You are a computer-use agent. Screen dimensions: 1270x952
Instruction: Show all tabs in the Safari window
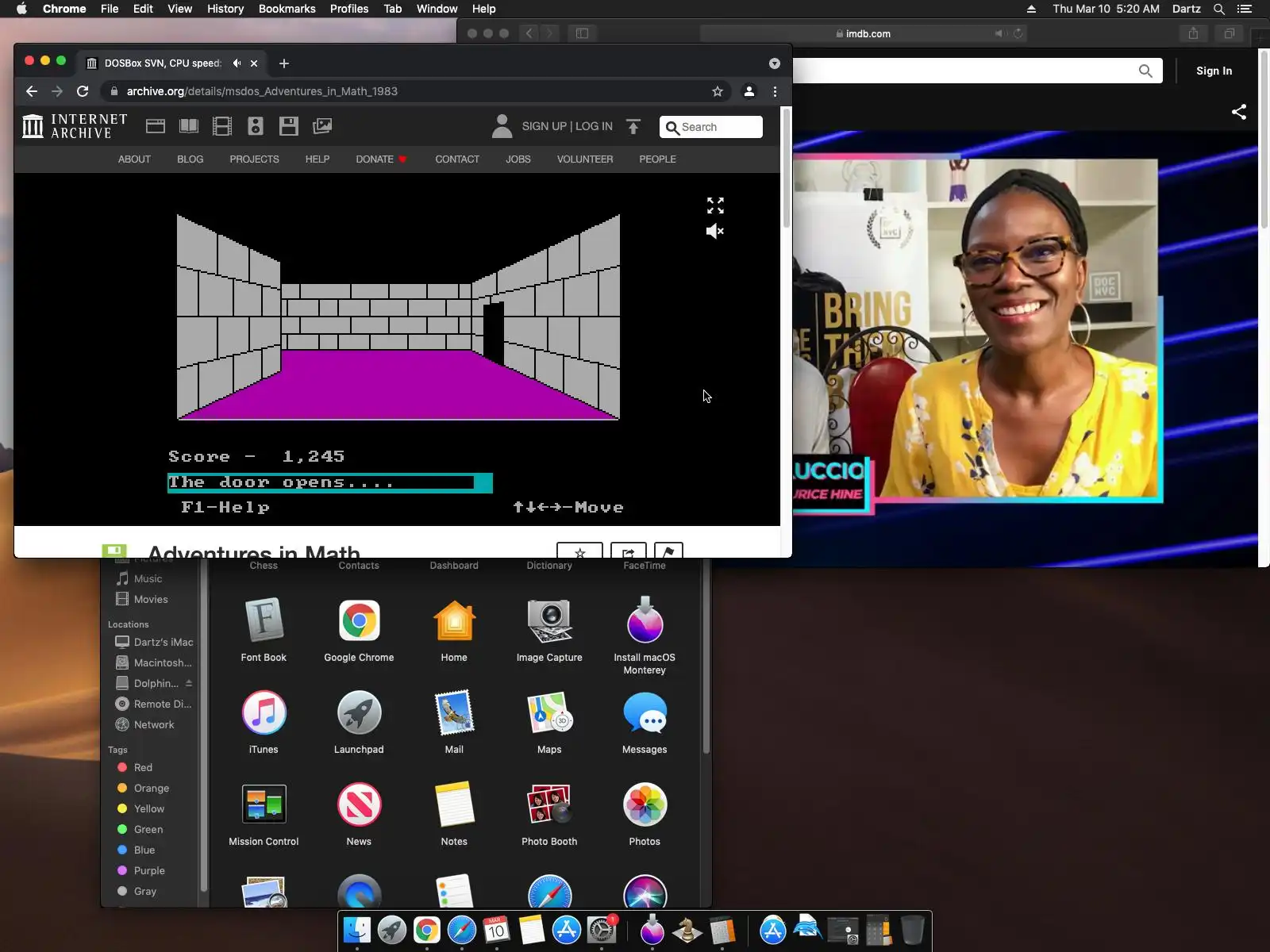pos(1229,33)
